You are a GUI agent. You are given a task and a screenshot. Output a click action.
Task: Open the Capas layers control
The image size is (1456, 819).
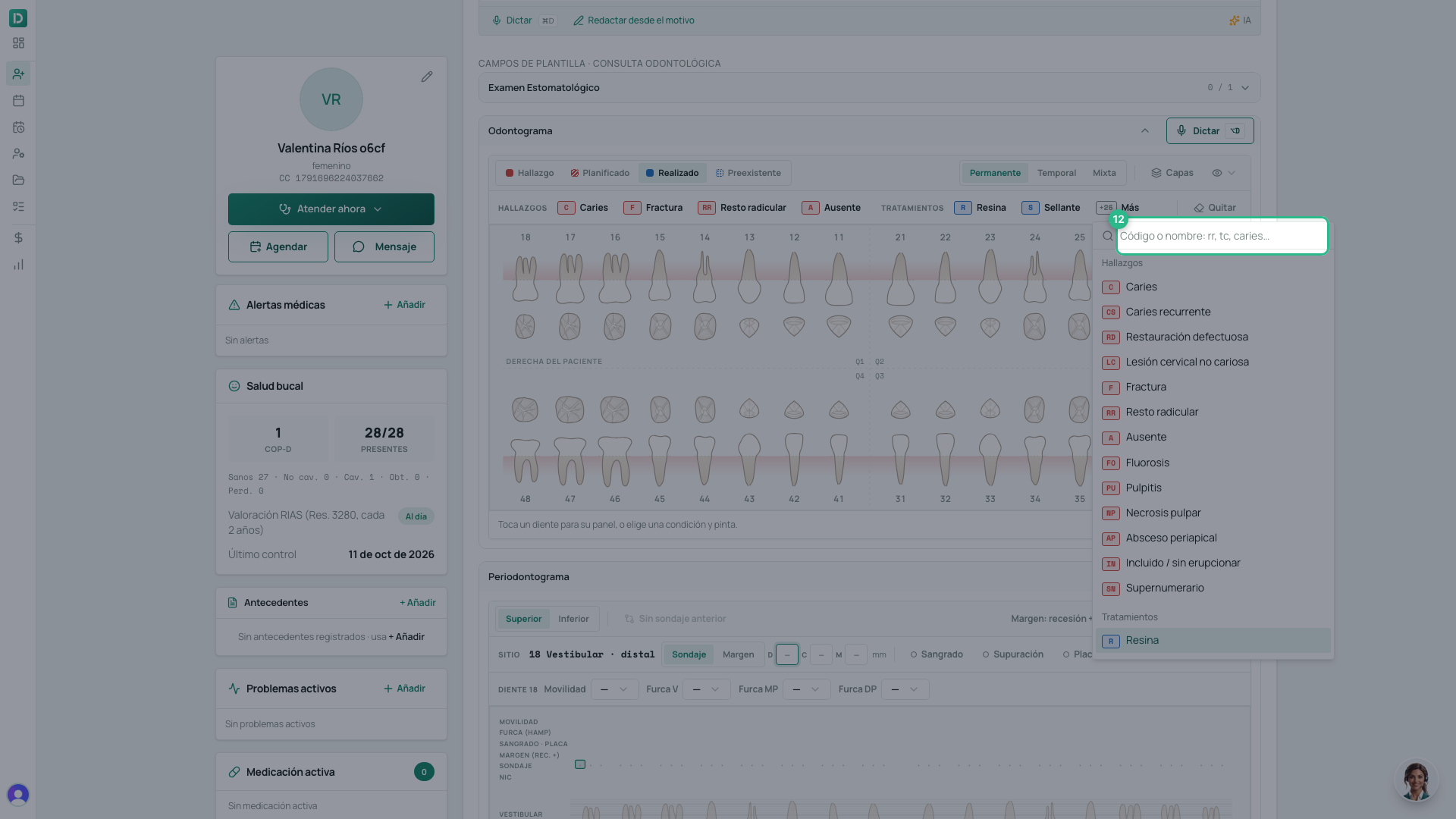coord(1172,173)
